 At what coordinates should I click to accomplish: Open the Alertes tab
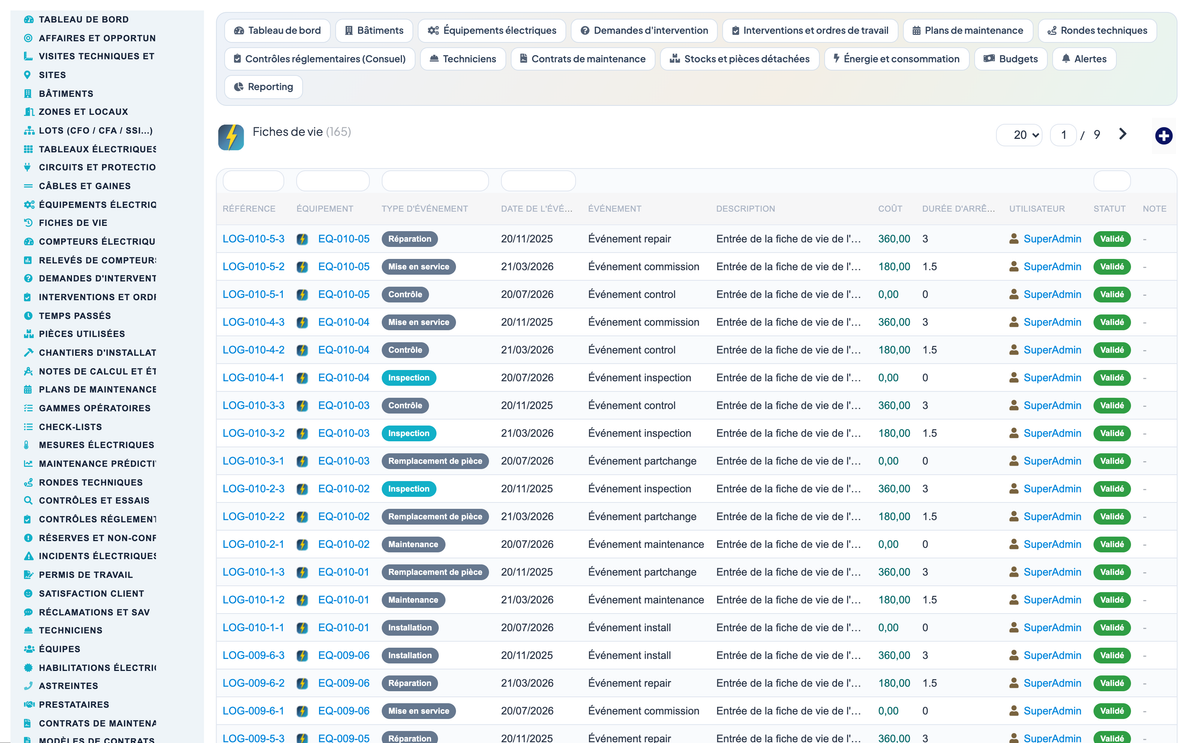point(1084,59)
